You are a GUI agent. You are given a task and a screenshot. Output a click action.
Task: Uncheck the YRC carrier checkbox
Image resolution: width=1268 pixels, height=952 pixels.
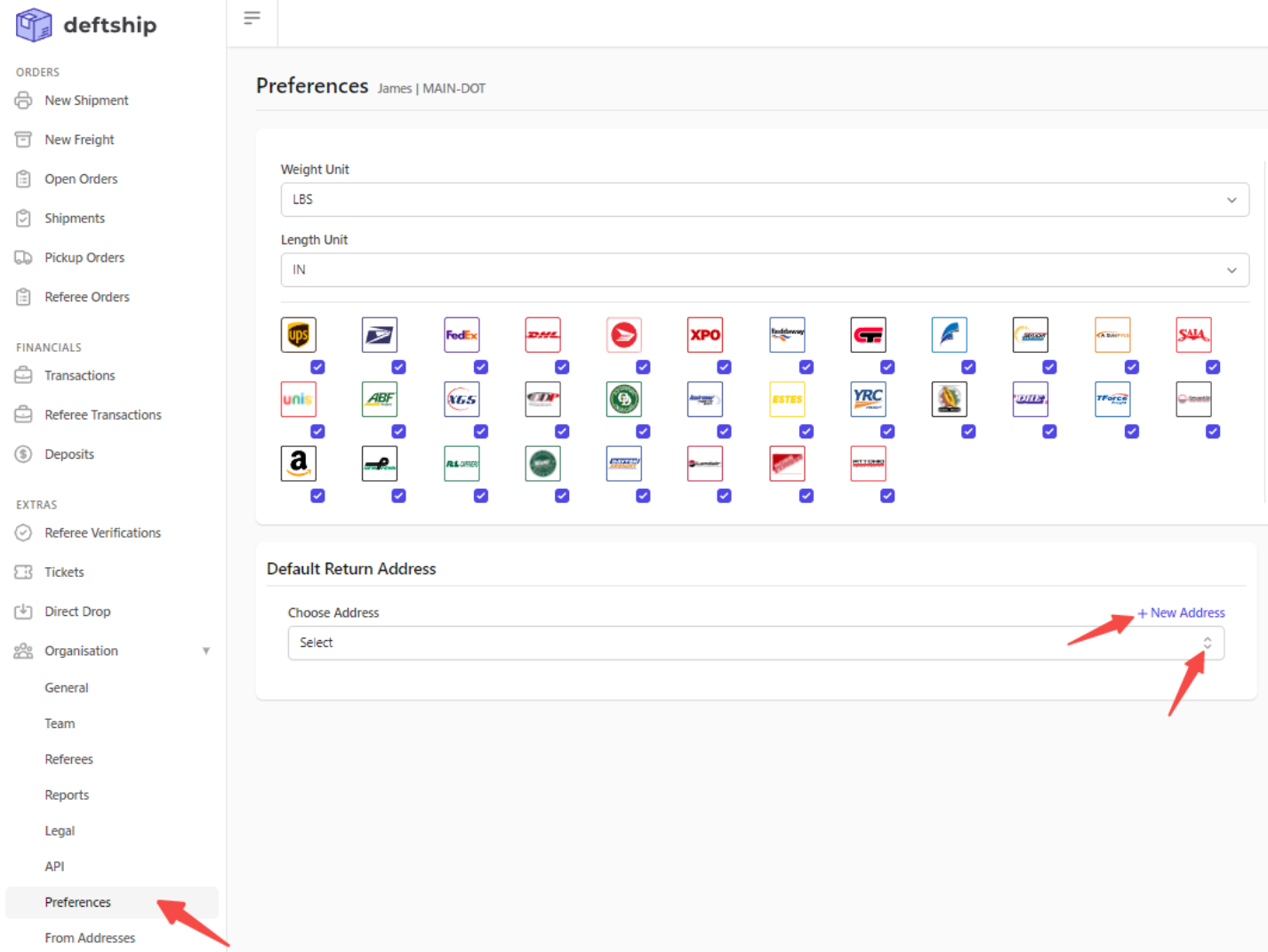coord(887,431)
